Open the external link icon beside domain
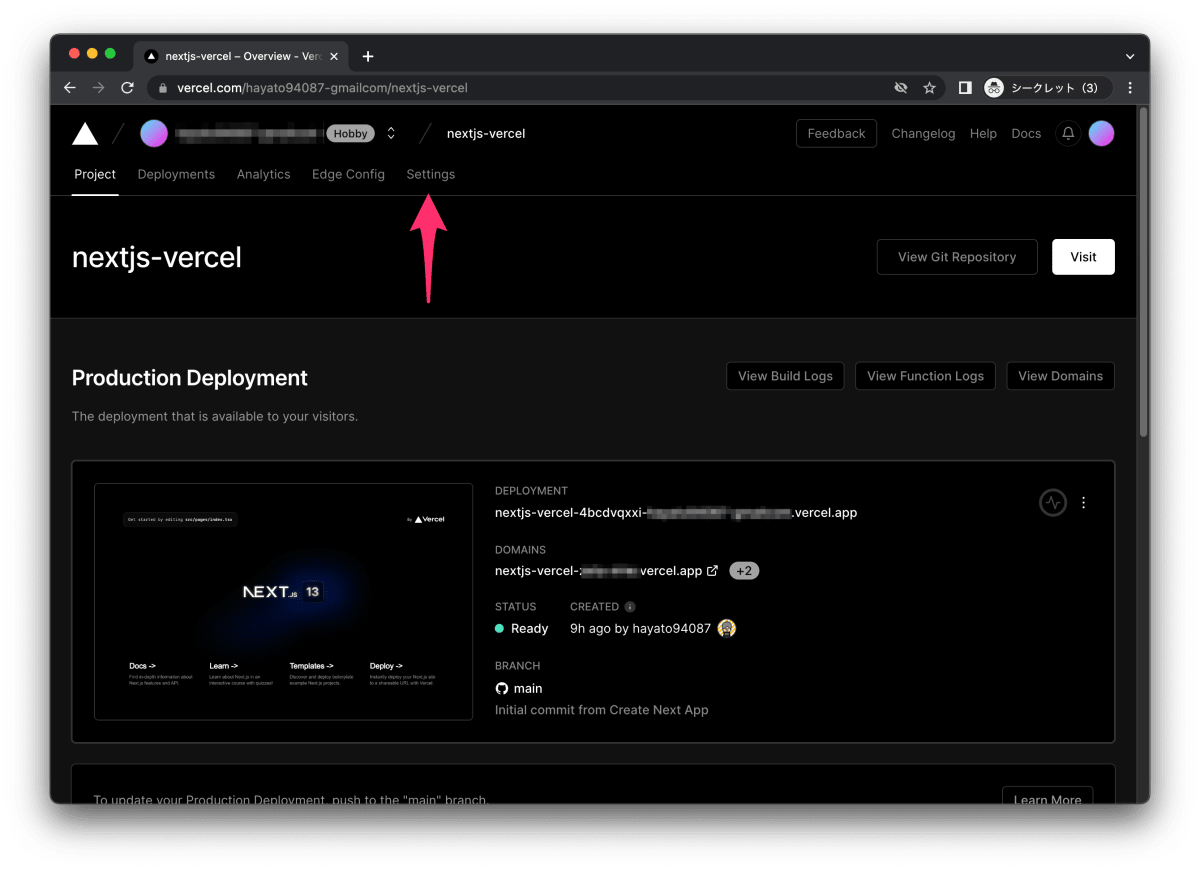Viewport: 1200px width, 870px height. click(x=712, y=571)
